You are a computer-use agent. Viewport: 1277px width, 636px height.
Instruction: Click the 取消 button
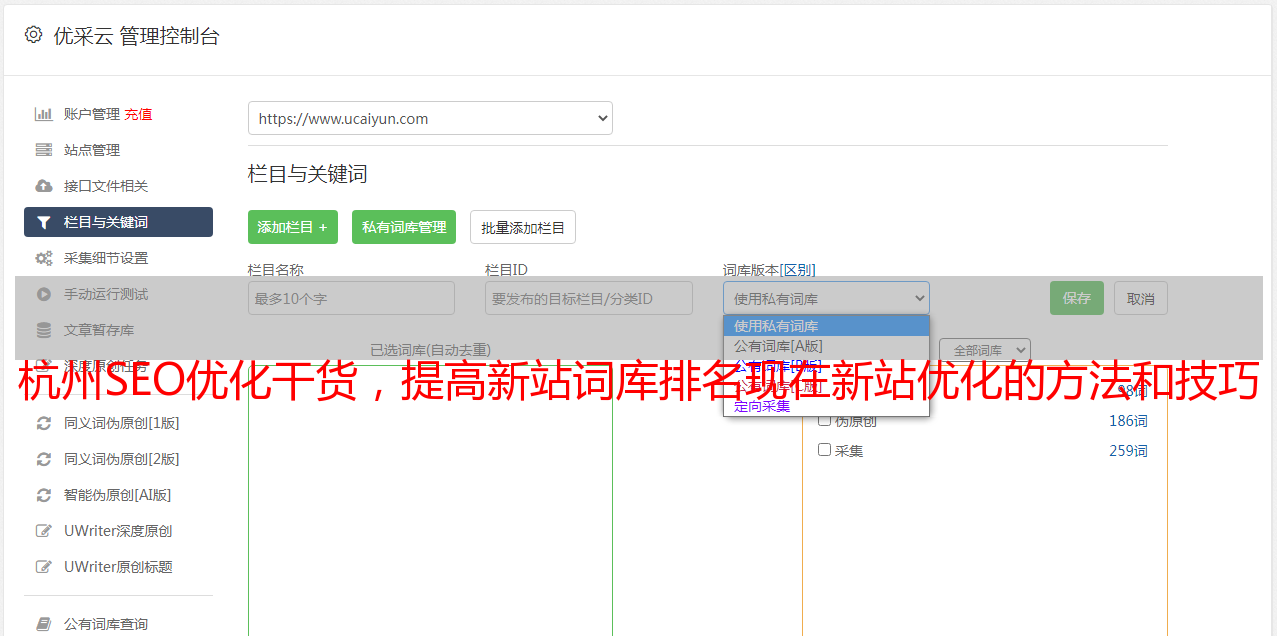click(x=1141, y=298)
